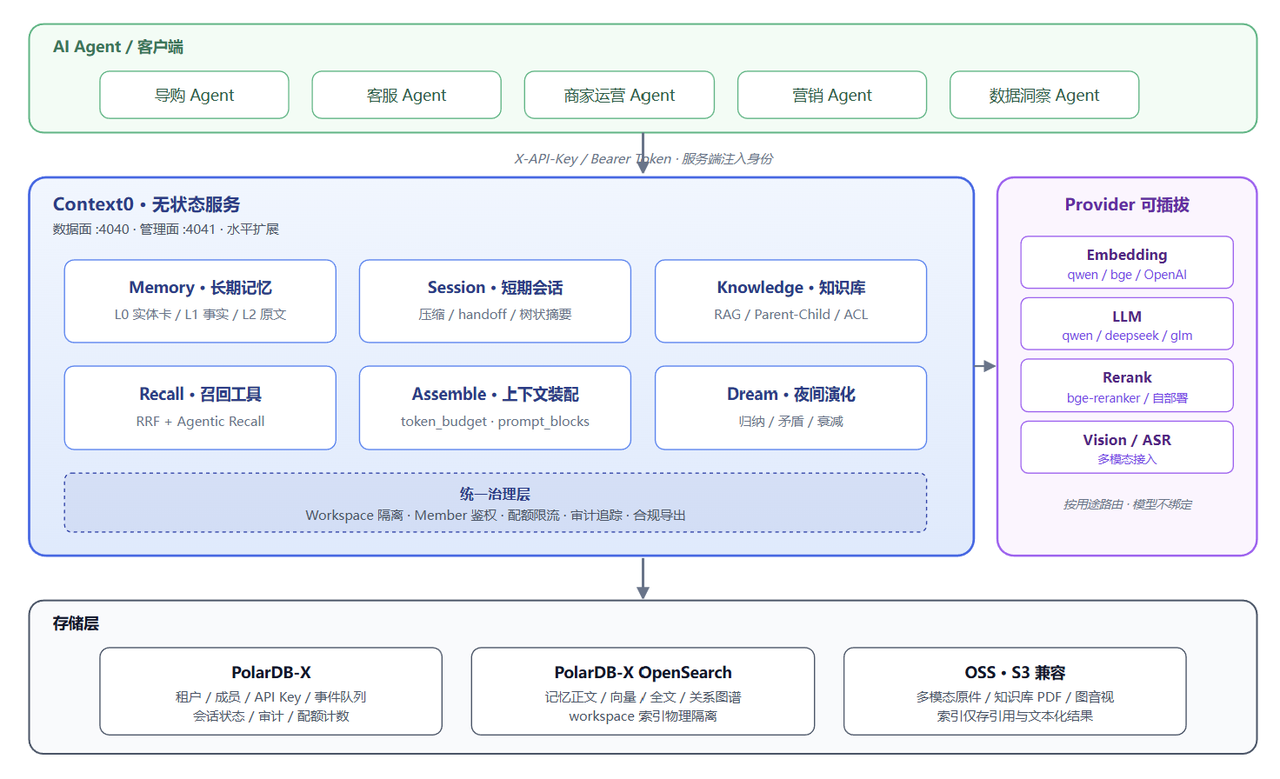Image resolution: width=1280 pixels, height=779 pixels.
Task: Open the Memory 长期记忆 card
Action: pyautogui.click(x=200, y=301)
